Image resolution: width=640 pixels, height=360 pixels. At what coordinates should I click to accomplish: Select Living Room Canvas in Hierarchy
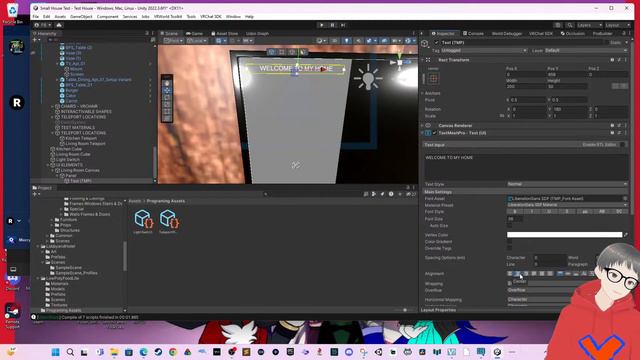tap(80, 170)
